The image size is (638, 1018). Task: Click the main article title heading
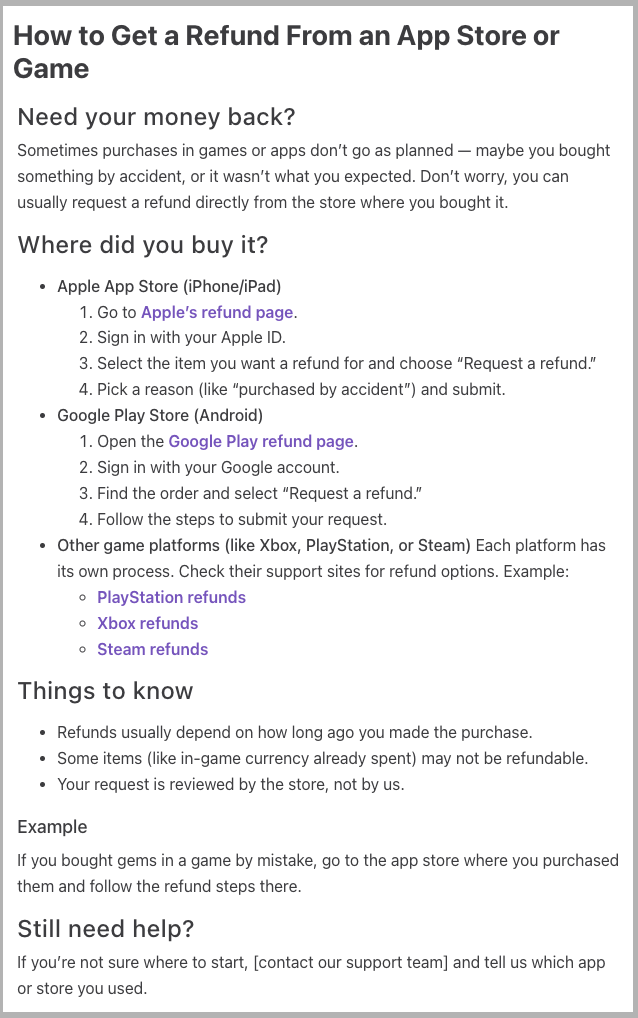(x=286, y=52)
